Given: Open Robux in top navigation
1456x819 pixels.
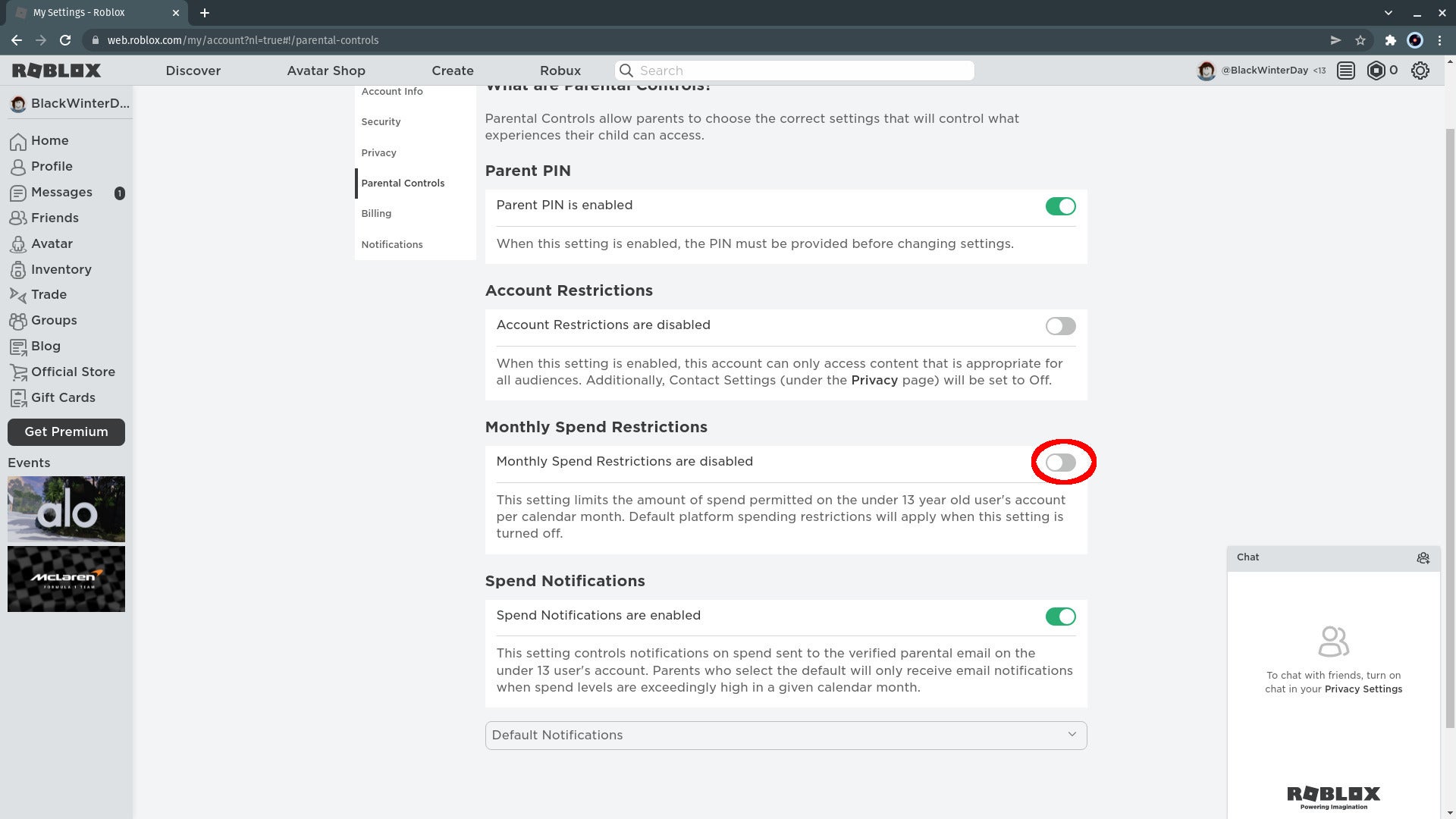Looking at the screenshot, I should point(560,71).
